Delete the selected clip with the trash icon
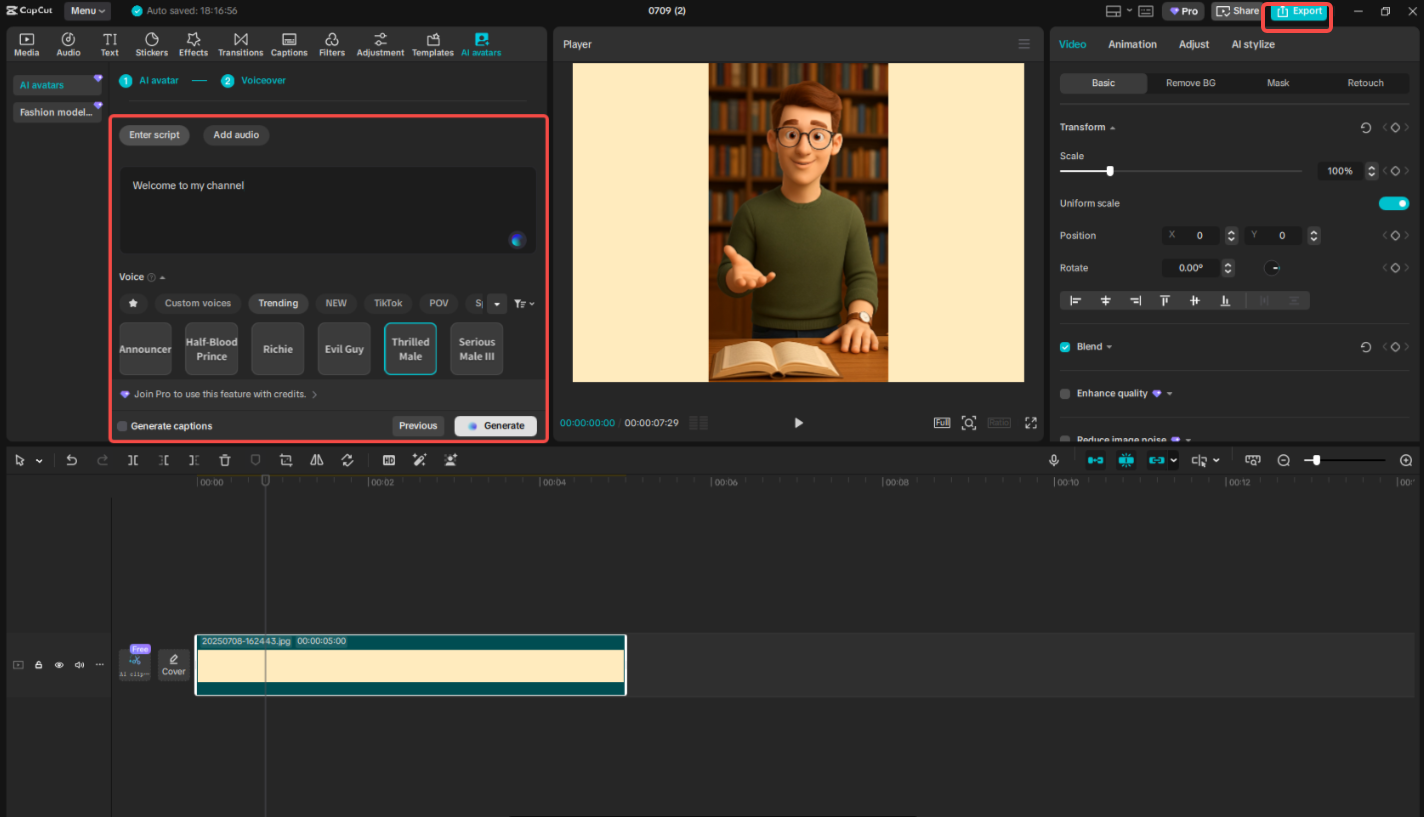The width and height of the screenshot is (1424, 817). [x=225, y=459]
